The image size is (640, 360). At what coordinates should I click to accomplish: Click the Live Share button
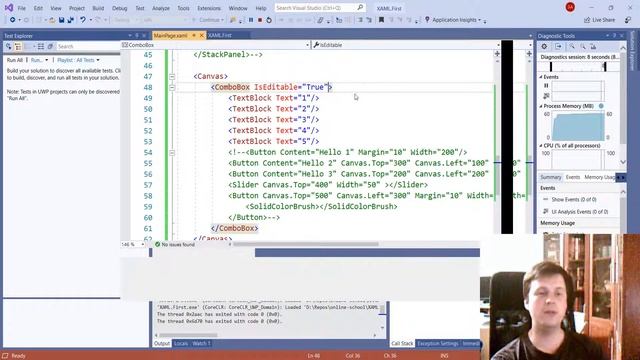[599, 20]
